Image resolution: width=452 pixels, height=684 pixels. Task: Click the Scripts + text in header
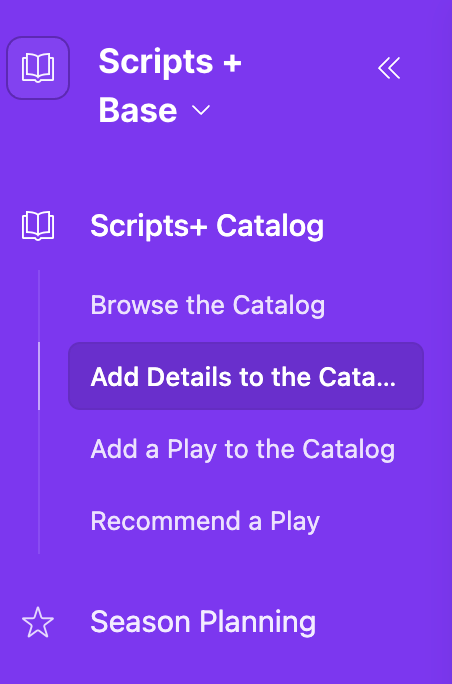(x=170, y=62)
